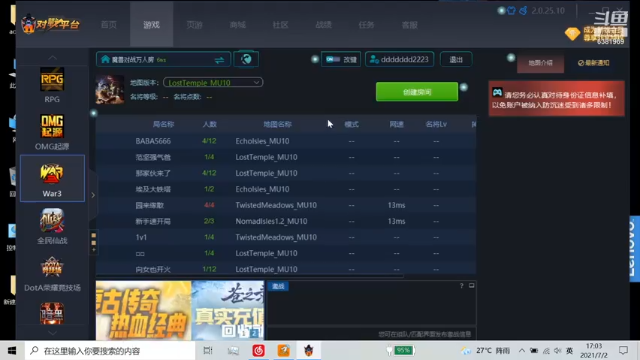Click the Windows taskbar search box
This screenshot has height=360, width=640.
point(110,351)
